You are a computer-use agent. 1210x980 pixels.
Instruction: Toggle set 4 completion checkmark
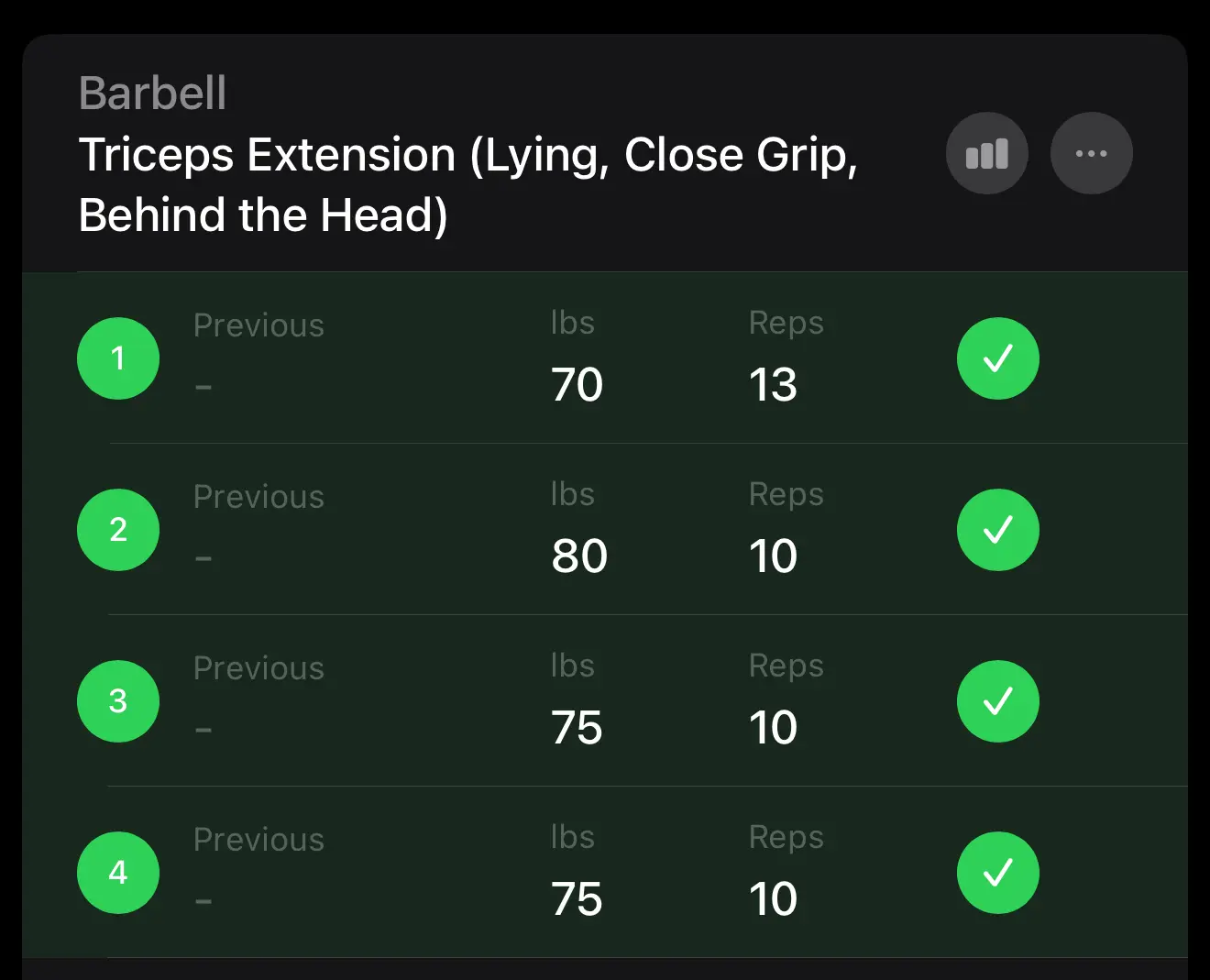tap(997, 873)
